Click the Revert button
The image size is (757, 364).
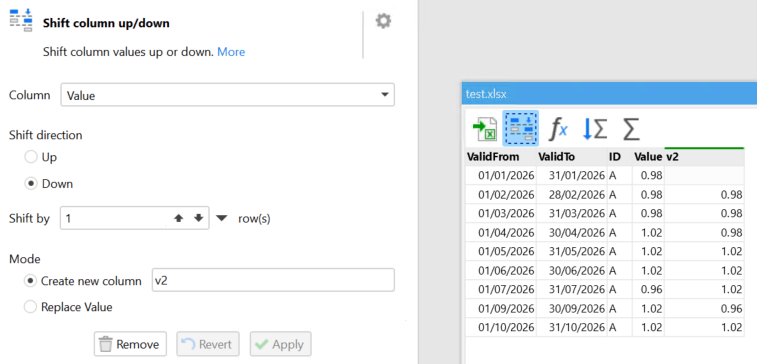[x=208, y=344]
